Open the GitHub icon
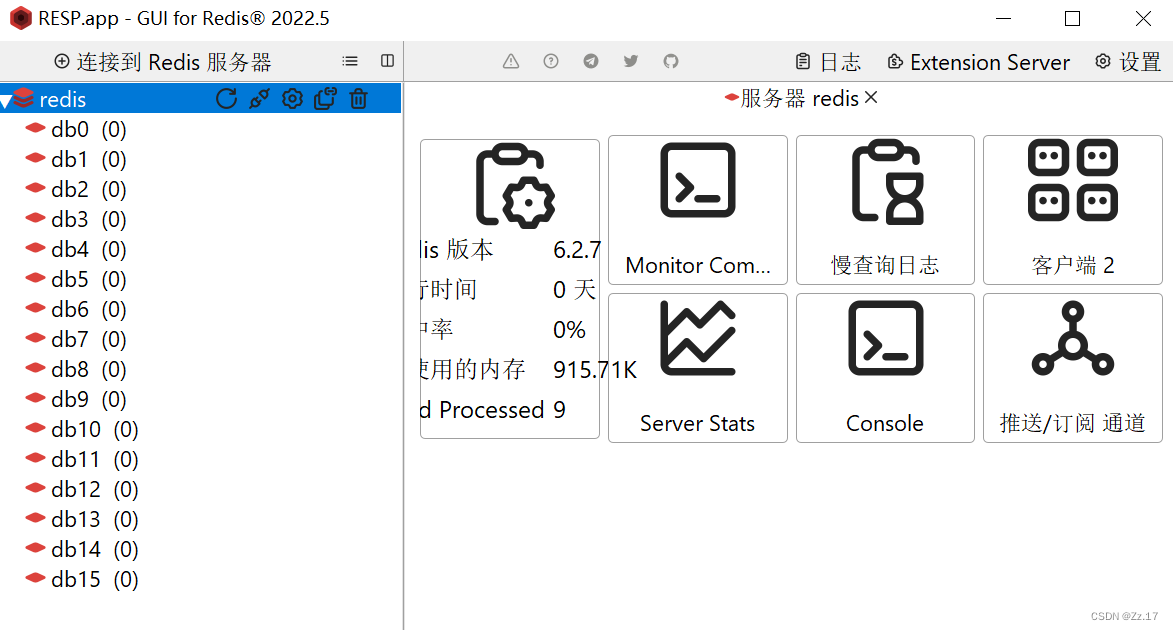Image resolution: width=1173 pixels, height=630 pixels. pyautogui.click(x=671, y=61)
